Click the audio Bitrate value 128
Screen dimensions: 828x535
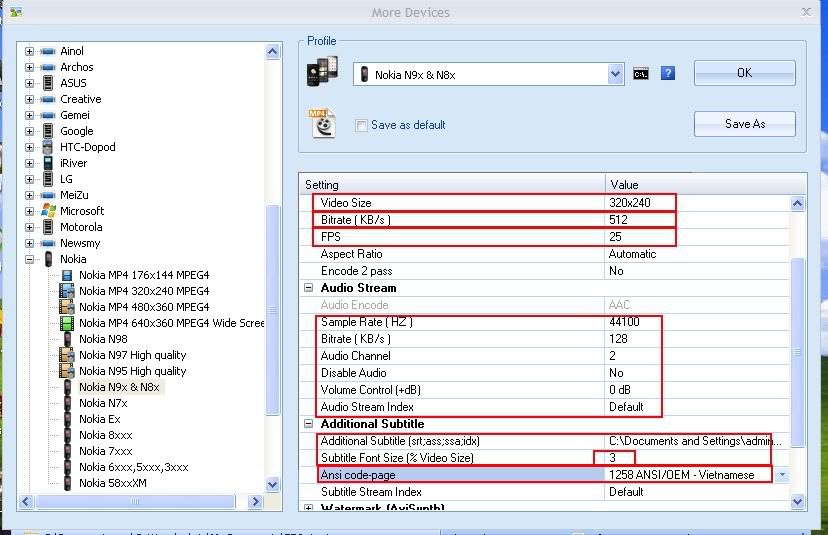click(618, 339)
